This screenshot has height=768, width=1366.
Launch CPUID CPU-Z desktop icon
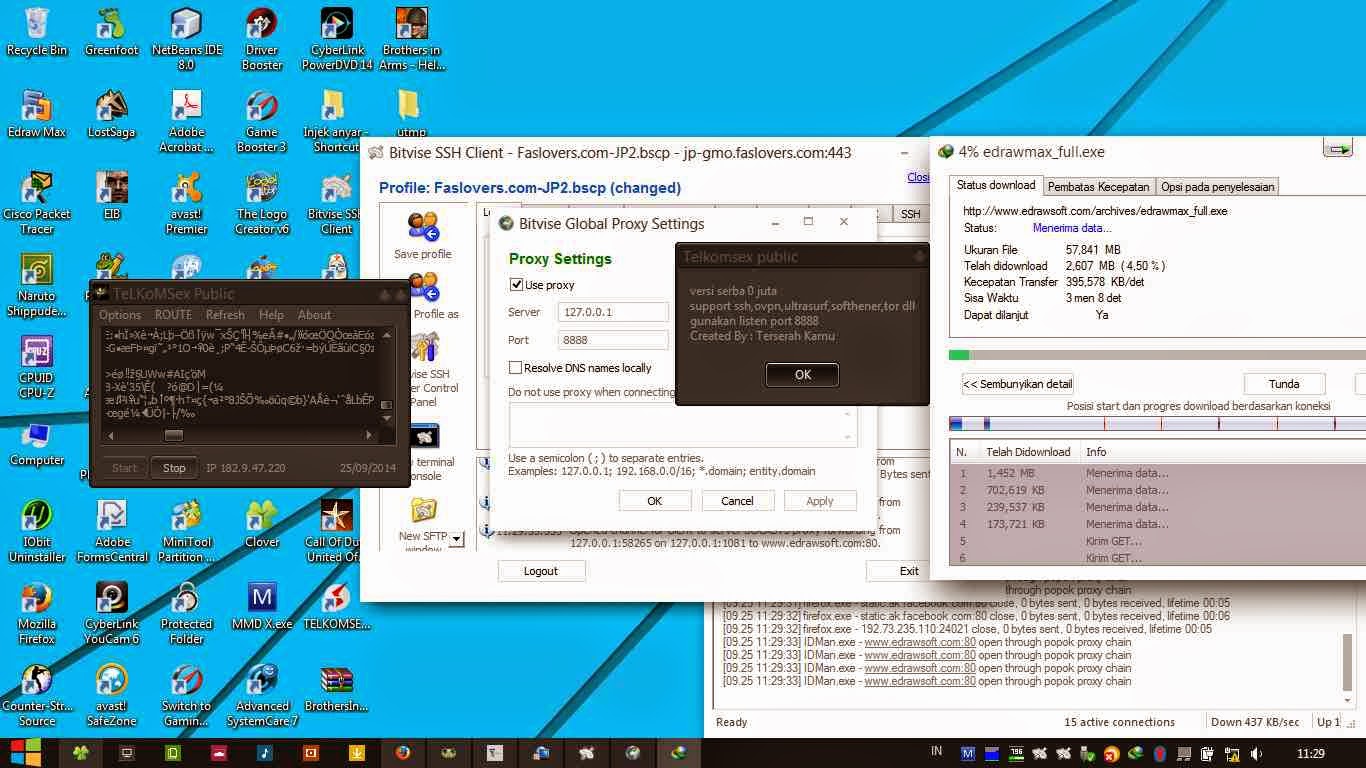[x=37, y=366]
